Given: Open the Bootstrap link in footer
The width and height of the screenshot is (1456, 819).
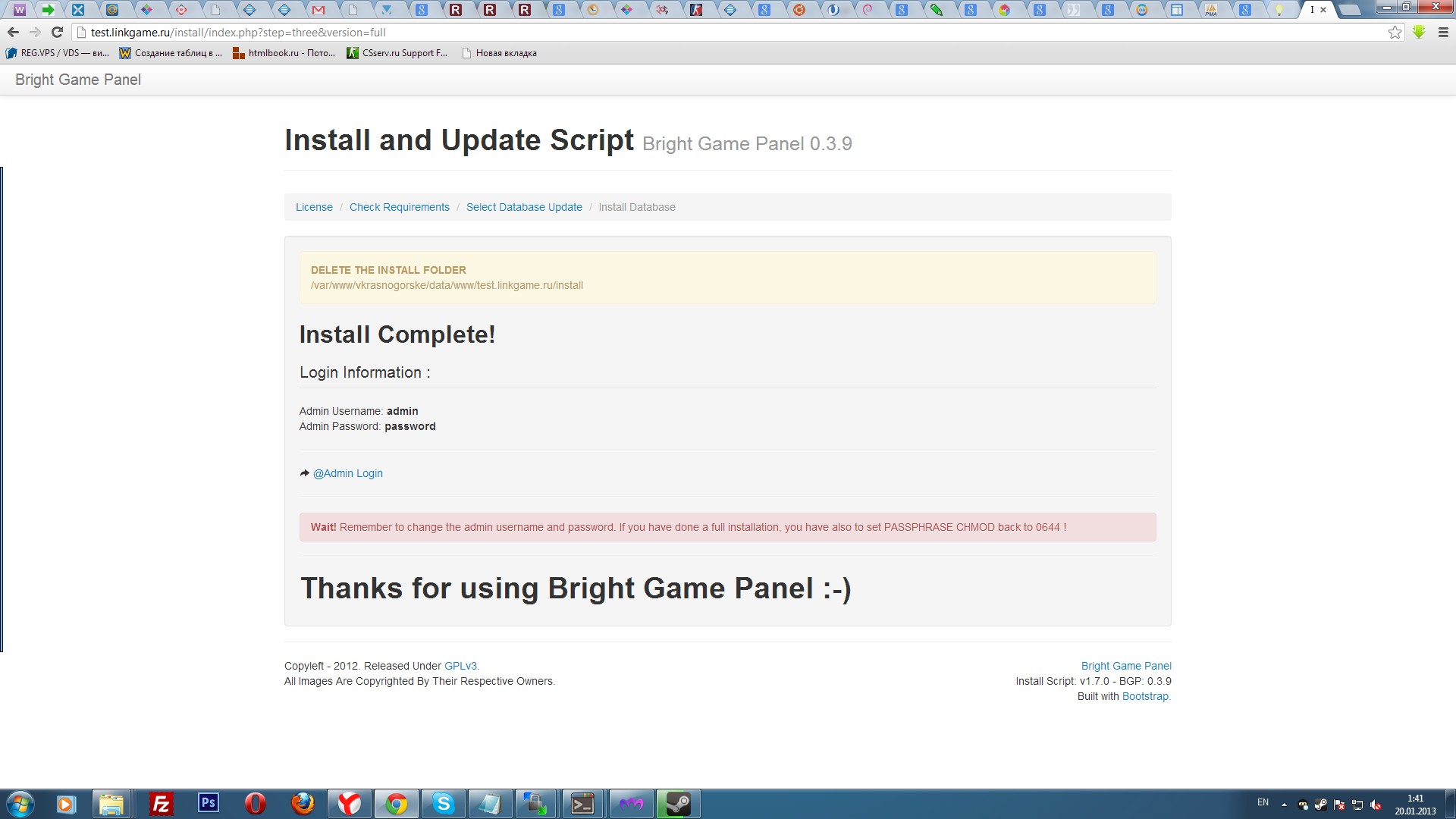Looking at the screenshot, I should pyautogui.click(x=1145, y=696).
